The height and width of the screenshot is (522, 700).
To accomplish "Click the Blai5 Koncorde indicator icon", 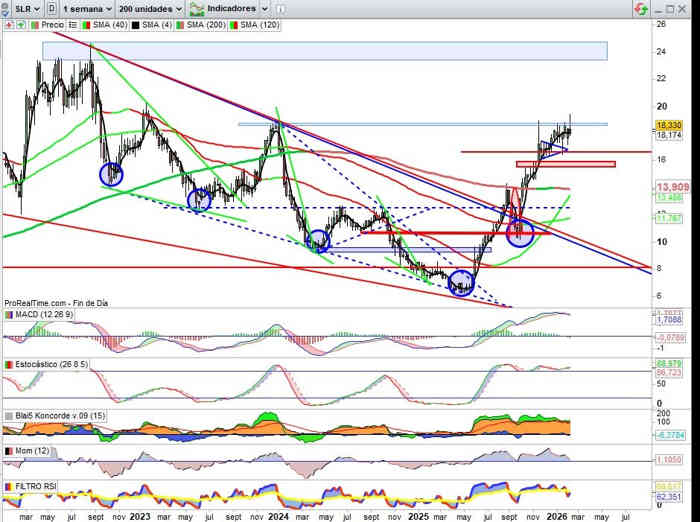I will point(10,415).
